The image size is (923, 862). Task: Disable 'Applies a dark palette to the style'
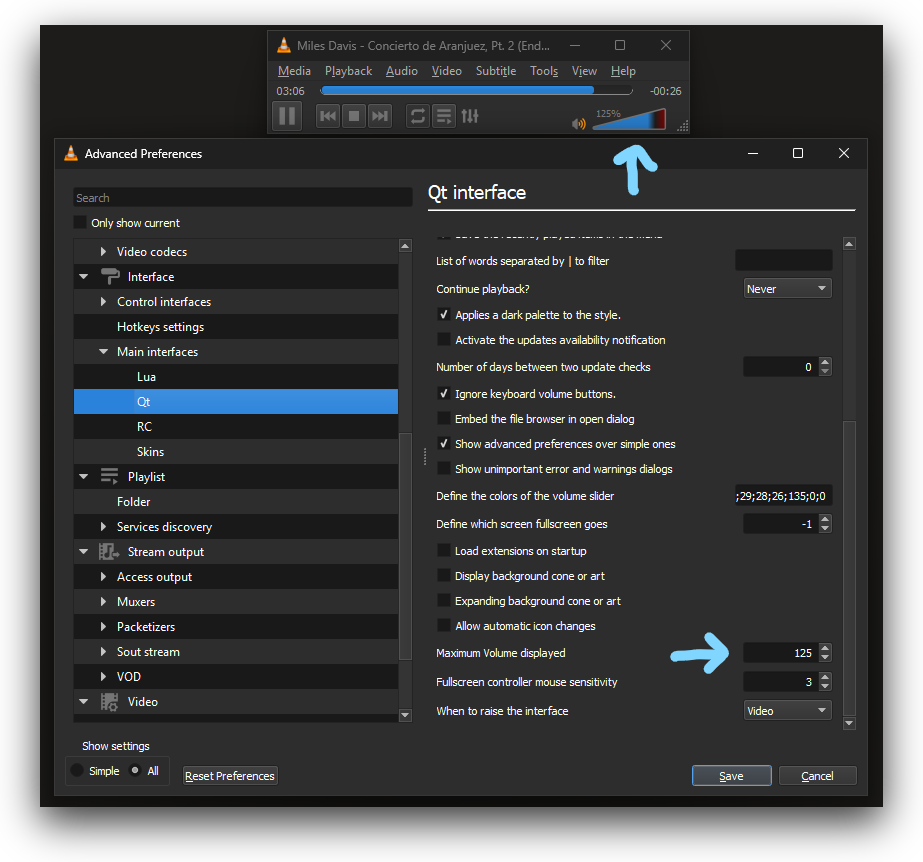(444, 314)
